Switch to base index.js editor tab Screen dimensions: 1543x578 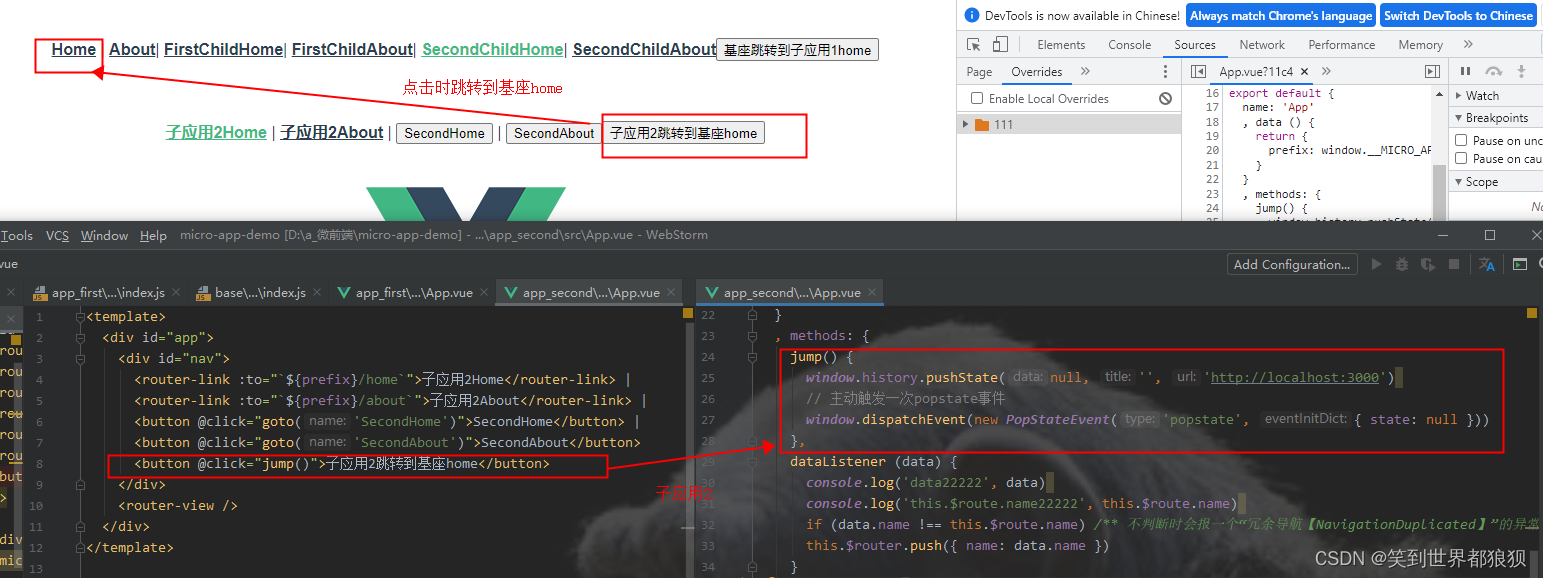pyautogui.click(x=259, y=293)
